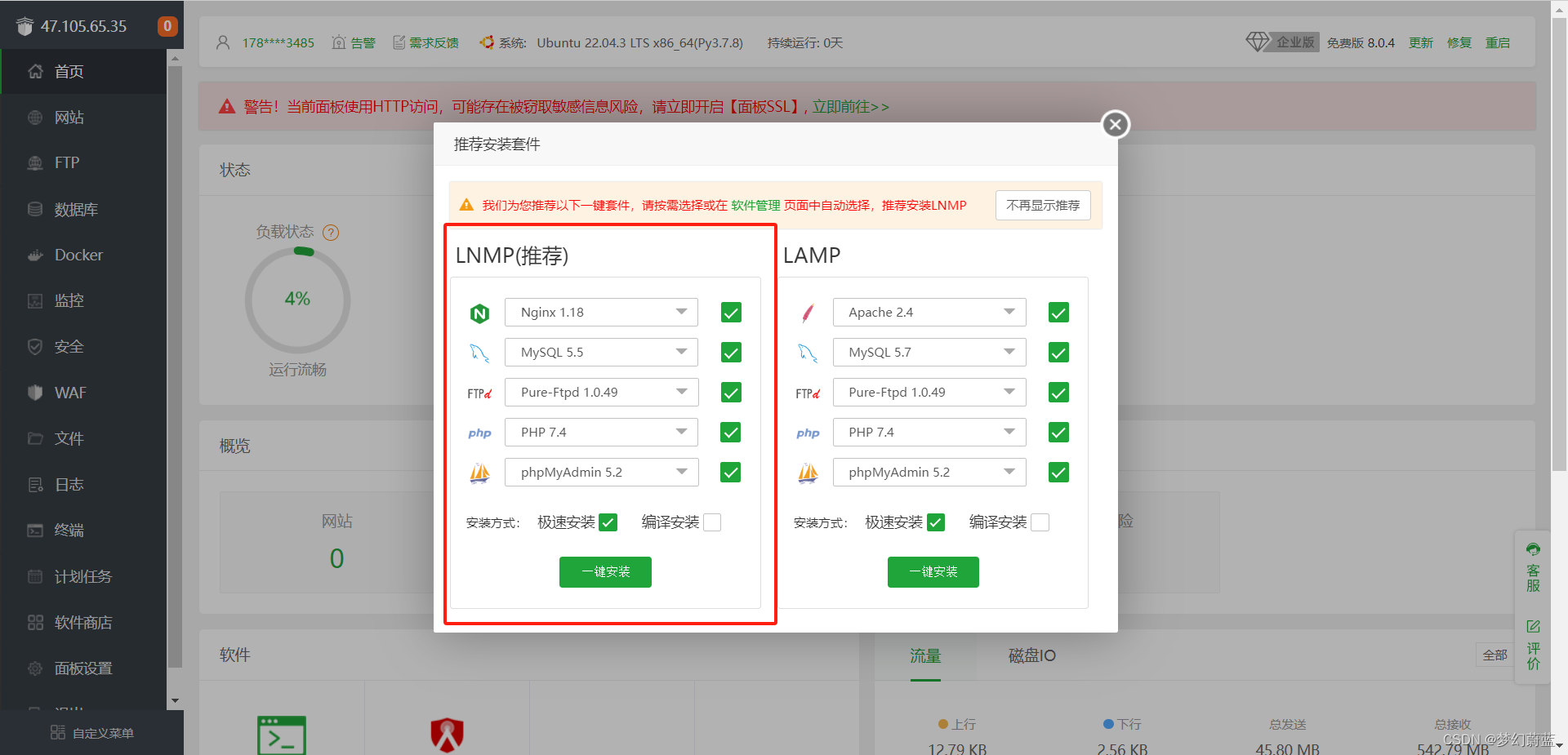The height and width of the screenshot is (755, 1568).
Task: Click the calendar icon beside 计划任务
Action: pos(35,576)
